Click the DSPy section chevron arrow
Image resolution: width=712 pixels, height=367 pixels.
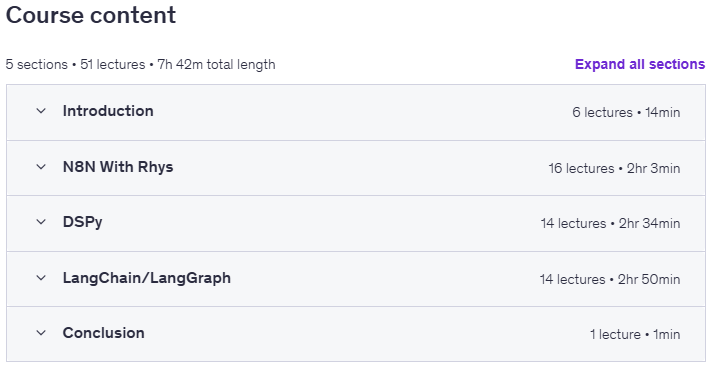(41, 222)
